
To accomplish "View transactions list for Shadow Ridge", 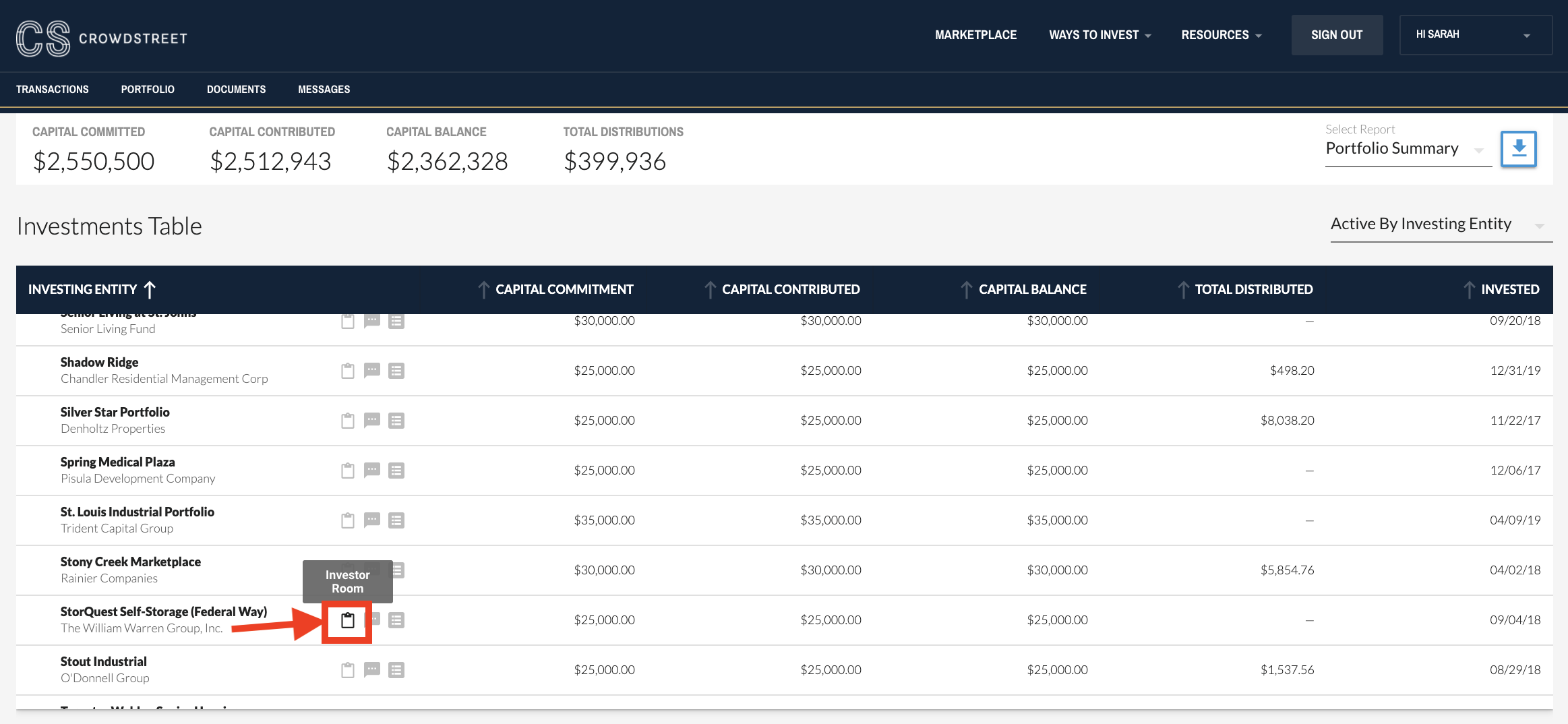I will click(x=396, y=371).
